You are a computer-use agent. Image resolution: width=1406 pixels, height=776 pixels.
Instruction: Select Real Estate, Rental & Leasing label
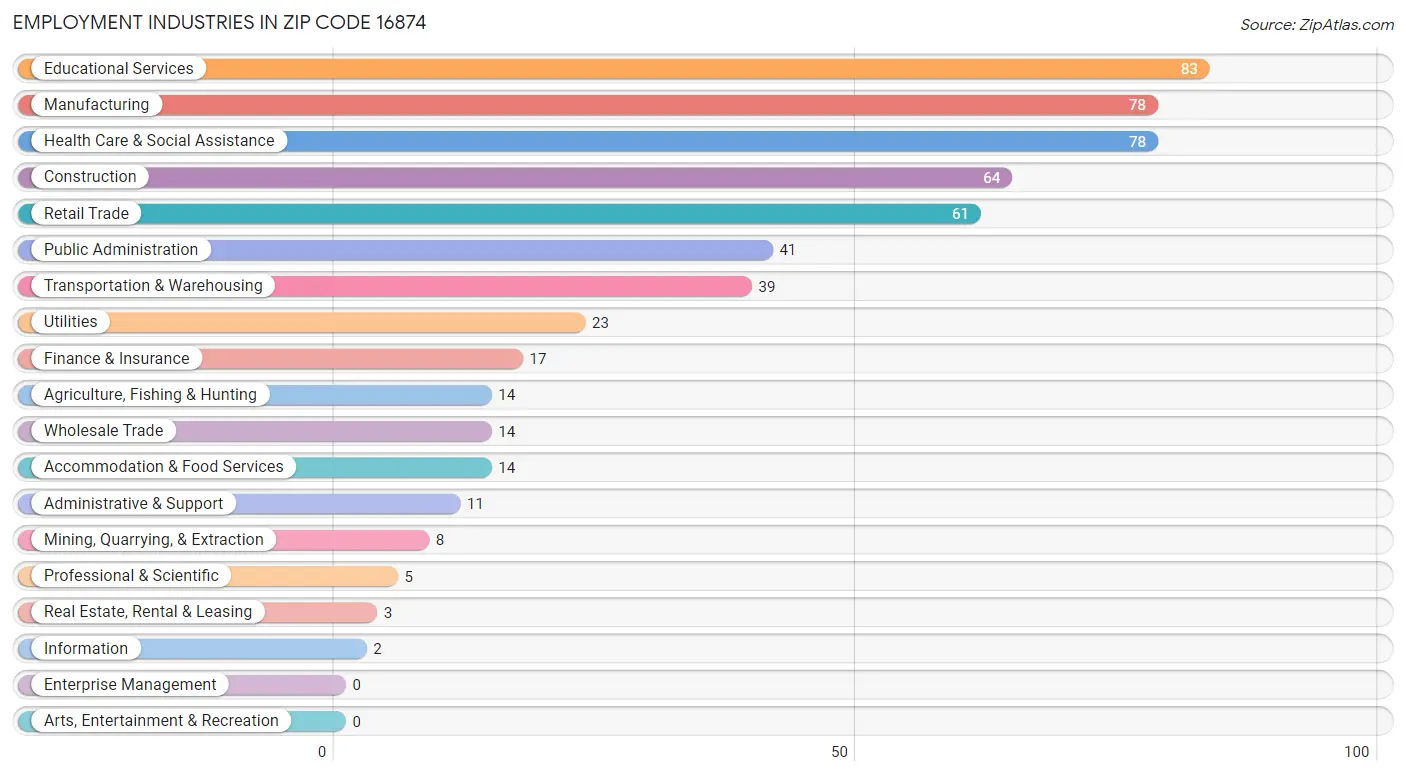(x=148, y=612)
